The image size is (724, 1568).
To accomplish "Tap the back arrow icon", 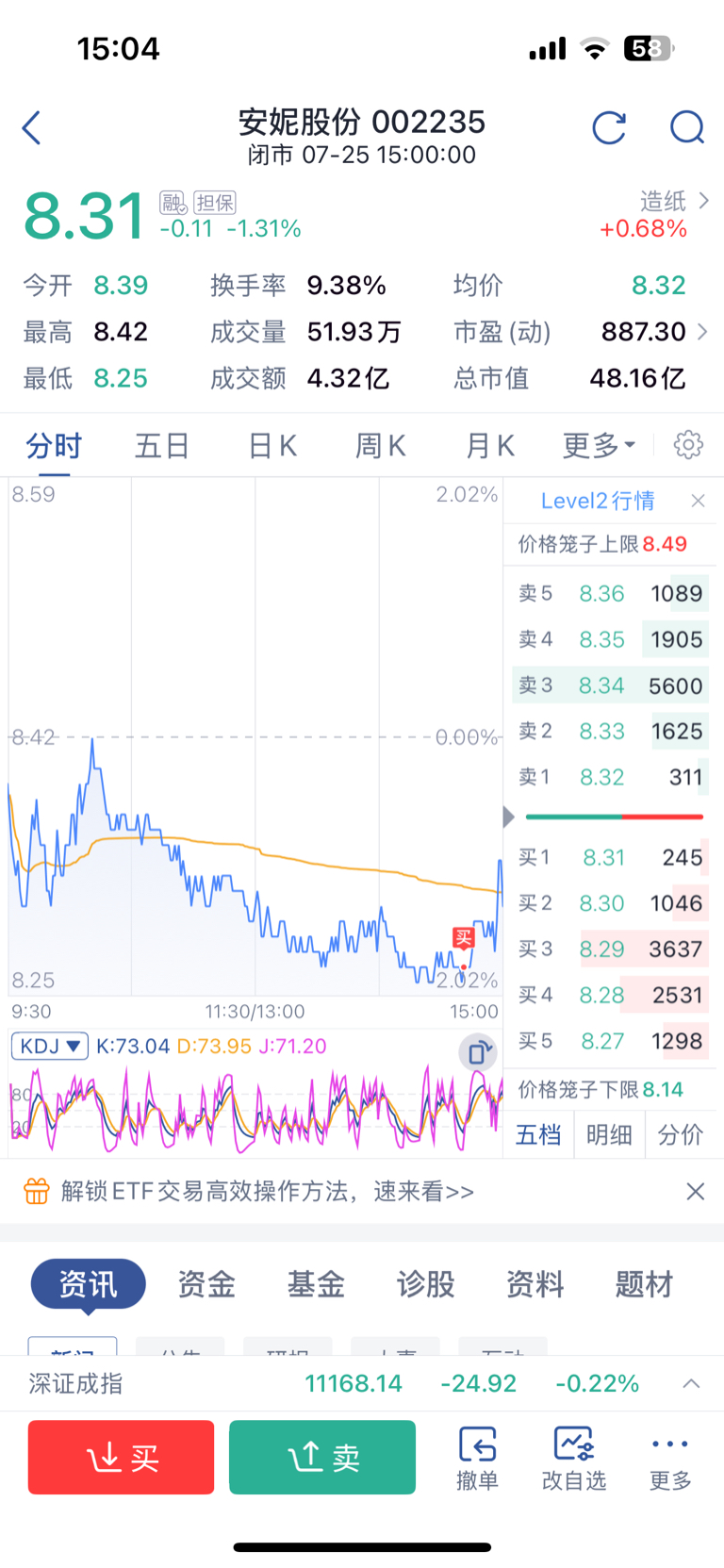I will 32,127.
